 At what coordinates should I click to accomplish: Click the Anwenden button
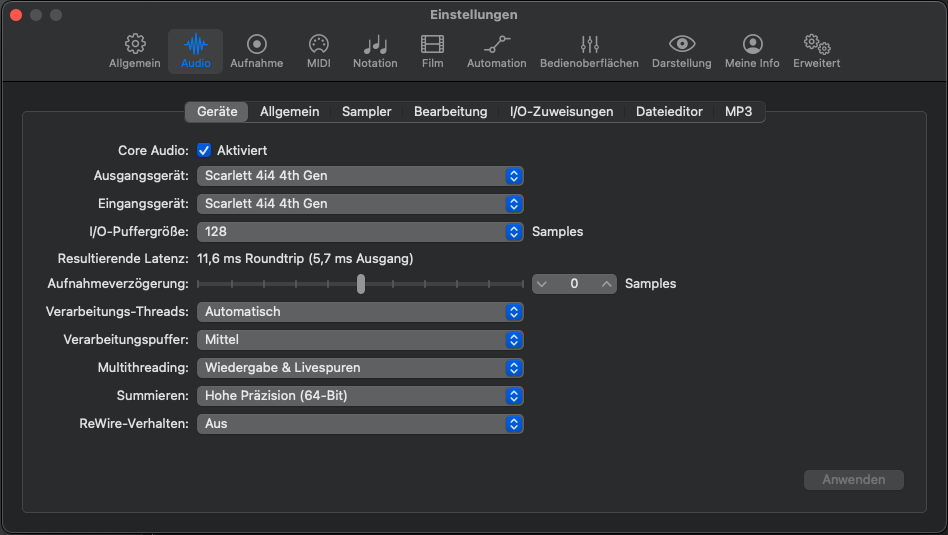(x=853, y=480)
